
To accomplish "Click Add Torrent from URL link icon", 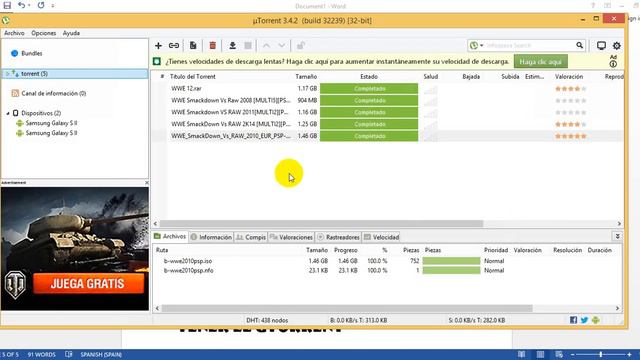I will [x=174, y=46].
